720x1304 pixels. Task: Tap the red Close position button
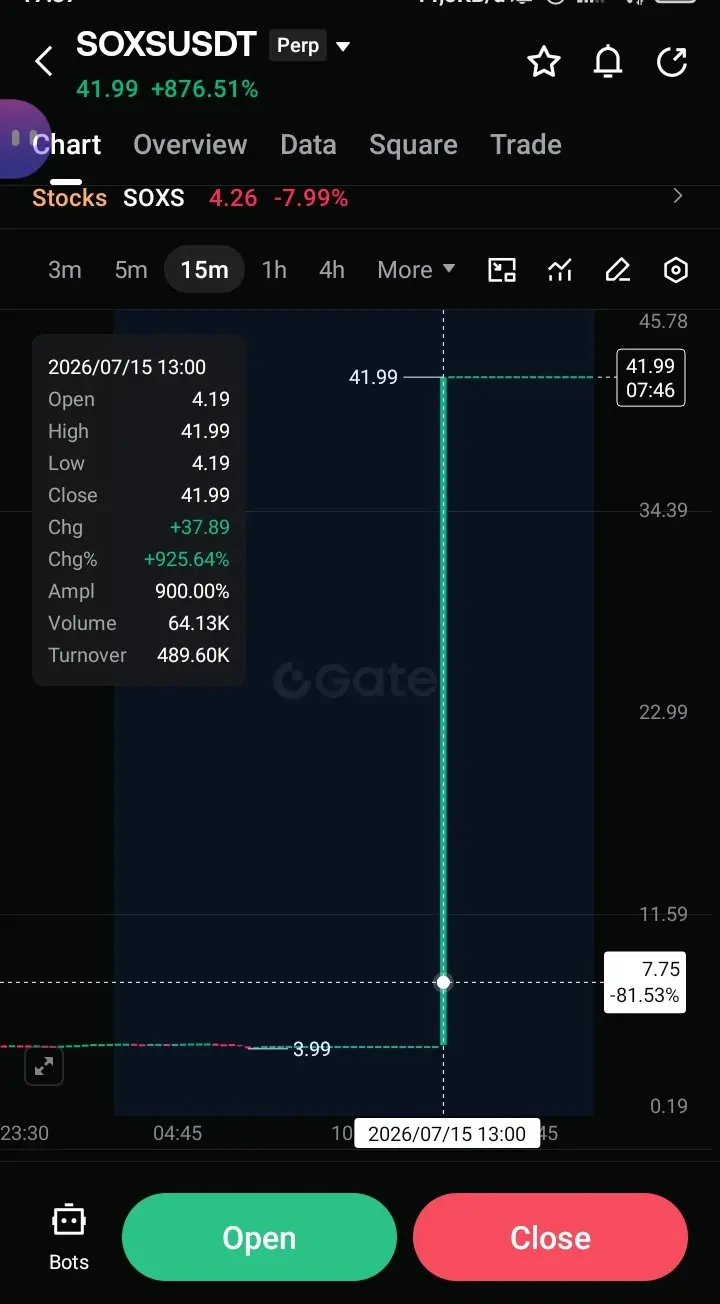tap(550, 1237)
